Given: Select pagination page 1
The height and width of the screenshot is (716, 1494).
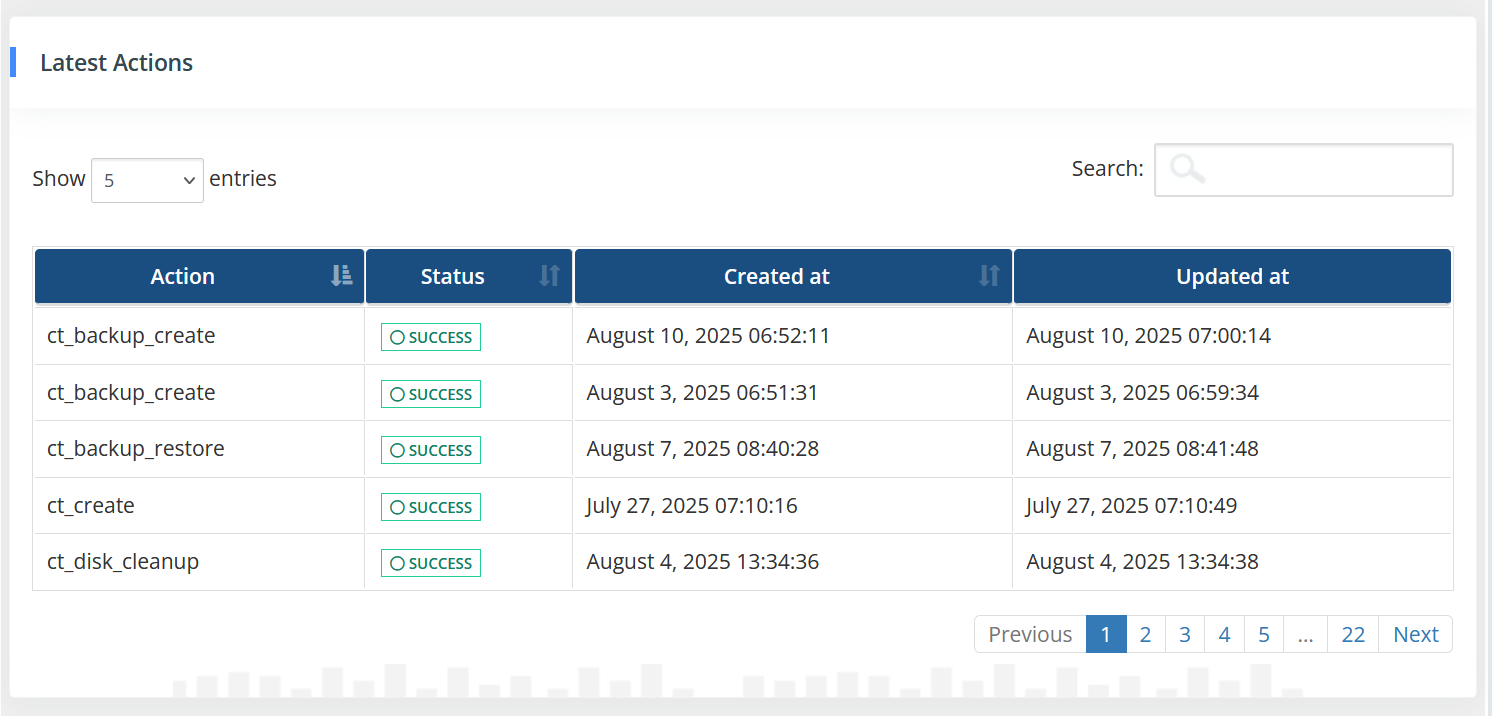Looking at the screenshot, I should point(1106,634).
